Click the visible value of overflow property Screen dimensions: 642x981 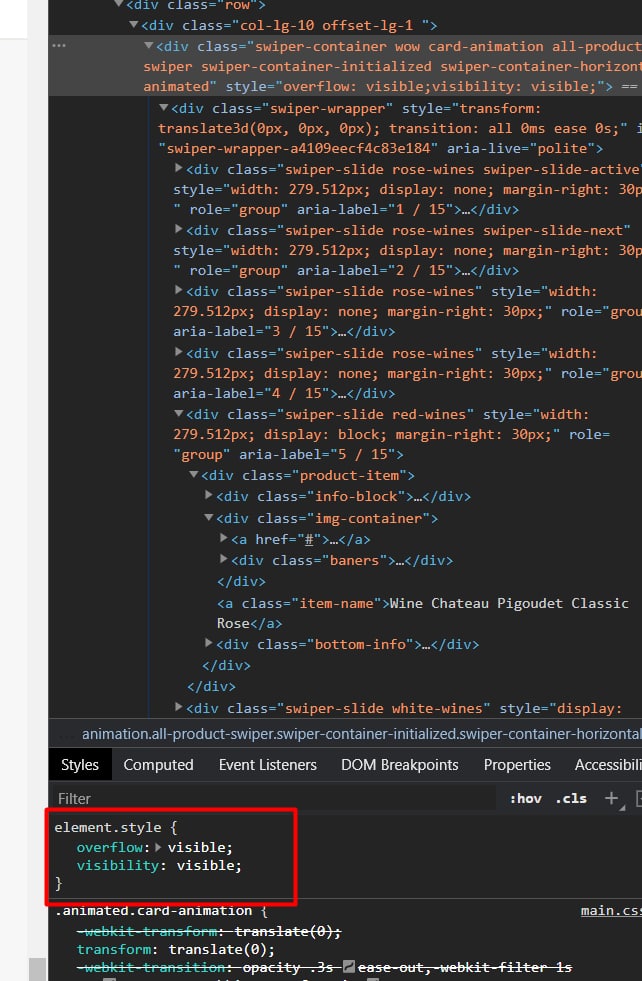coord(197,847)
